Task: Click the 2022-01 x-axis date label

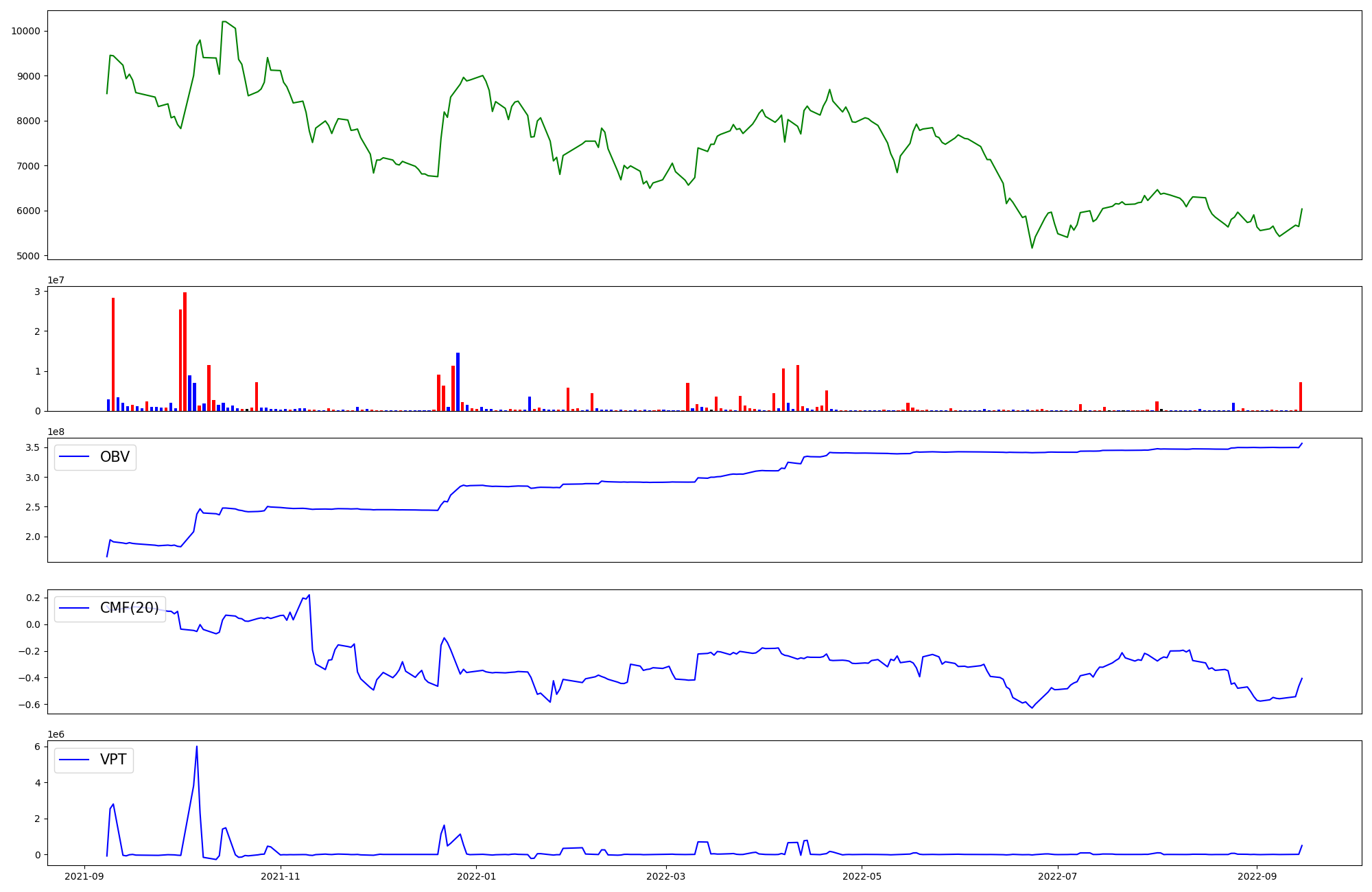Action: [476, 876]
